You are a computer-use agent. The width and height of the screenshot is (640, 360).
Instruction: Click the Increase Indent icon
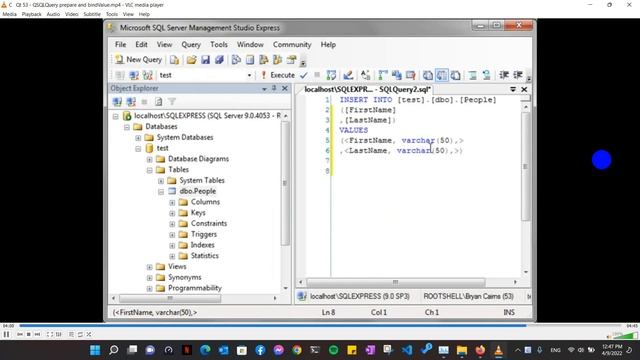pyautogui.click(x=518, y=75)
